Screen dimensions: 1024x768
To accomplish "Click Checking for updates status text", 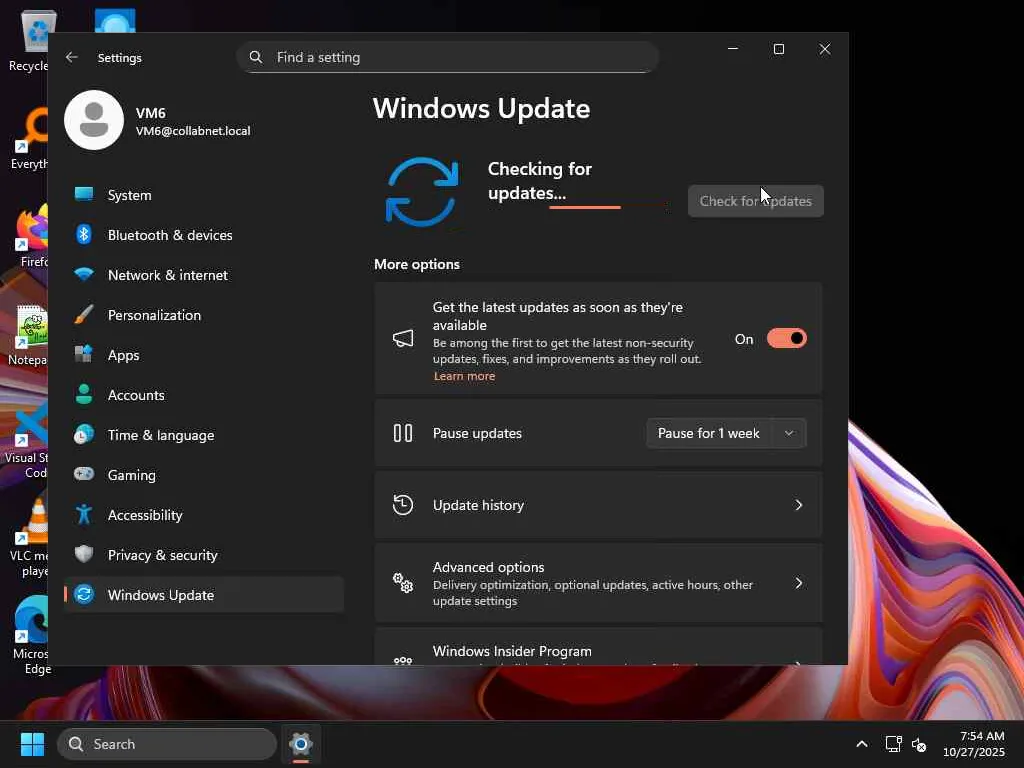I will tap(539, 181).
